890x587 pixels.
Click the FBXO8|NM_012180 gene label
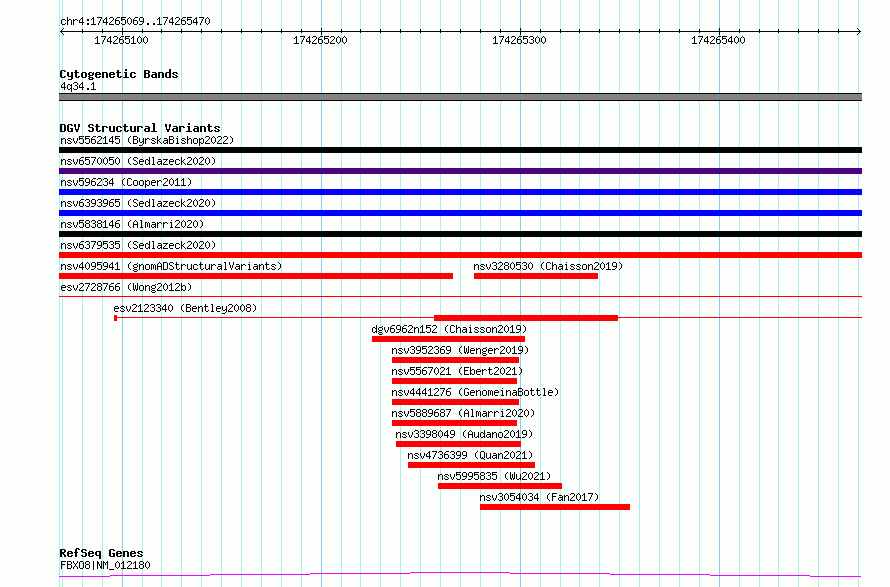[x=105, y=565]
